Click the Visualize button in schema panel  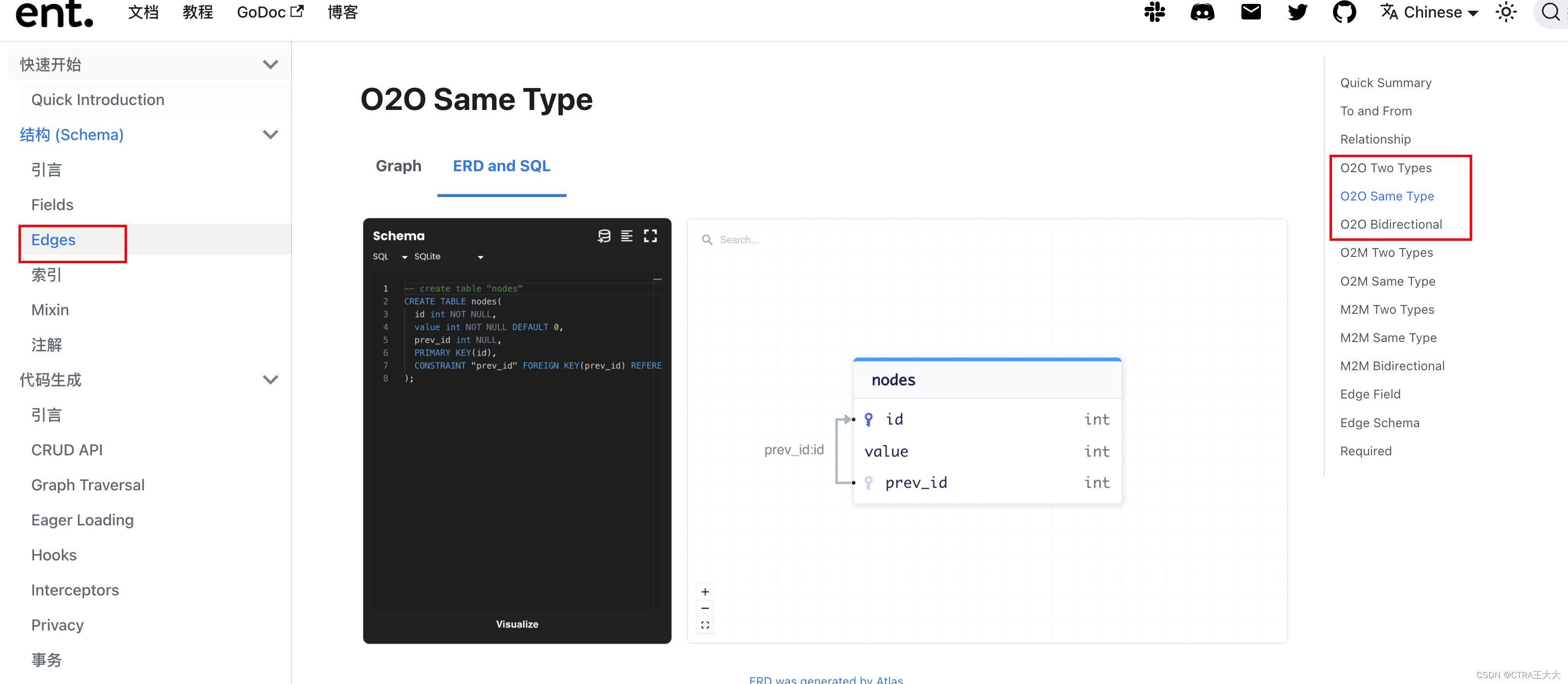515,623
